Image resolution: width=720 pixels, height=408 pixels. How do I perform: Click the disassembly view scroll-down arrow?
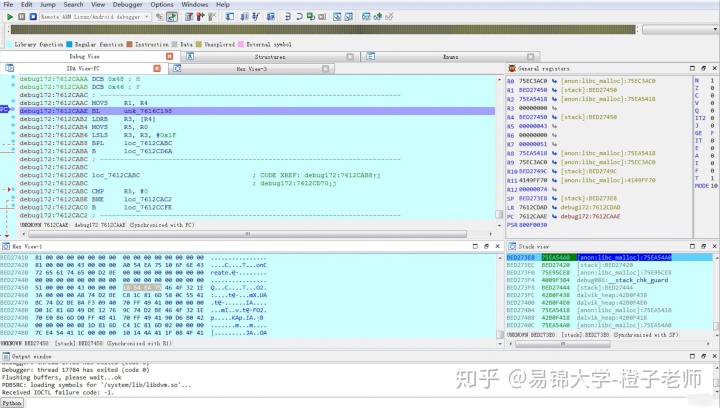499,225
